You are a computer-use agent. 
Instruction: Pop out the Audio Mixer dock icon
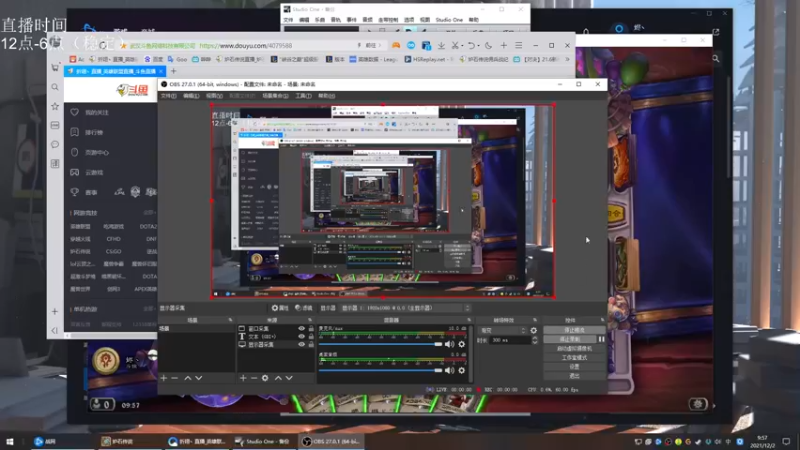pyautogui.click(x=469, y=320)
